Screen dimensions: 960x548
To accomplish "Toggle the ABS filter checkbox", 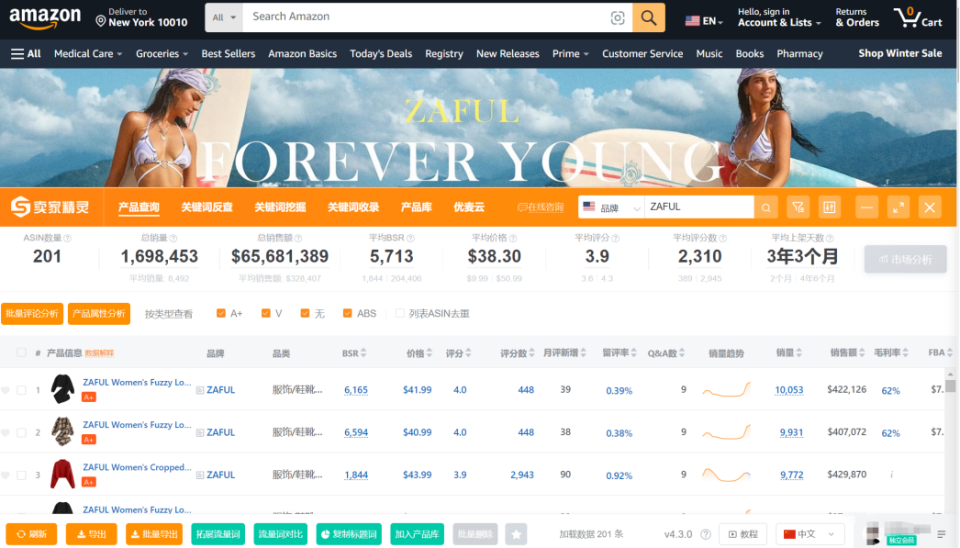I will click(x=347, y=313).
